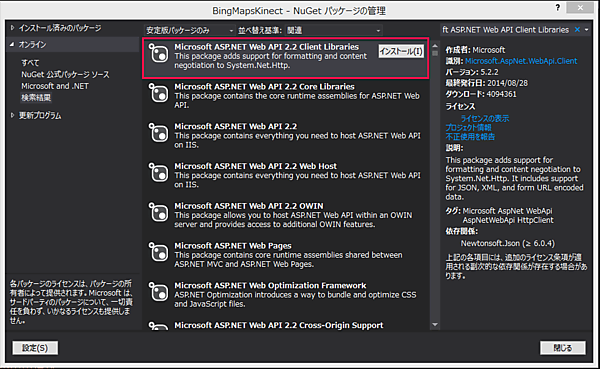Click the Newtonsoft.Json (≥ 6.0.4) dependency text
Viewport: 600px width, 369px height.
(507, 243)
